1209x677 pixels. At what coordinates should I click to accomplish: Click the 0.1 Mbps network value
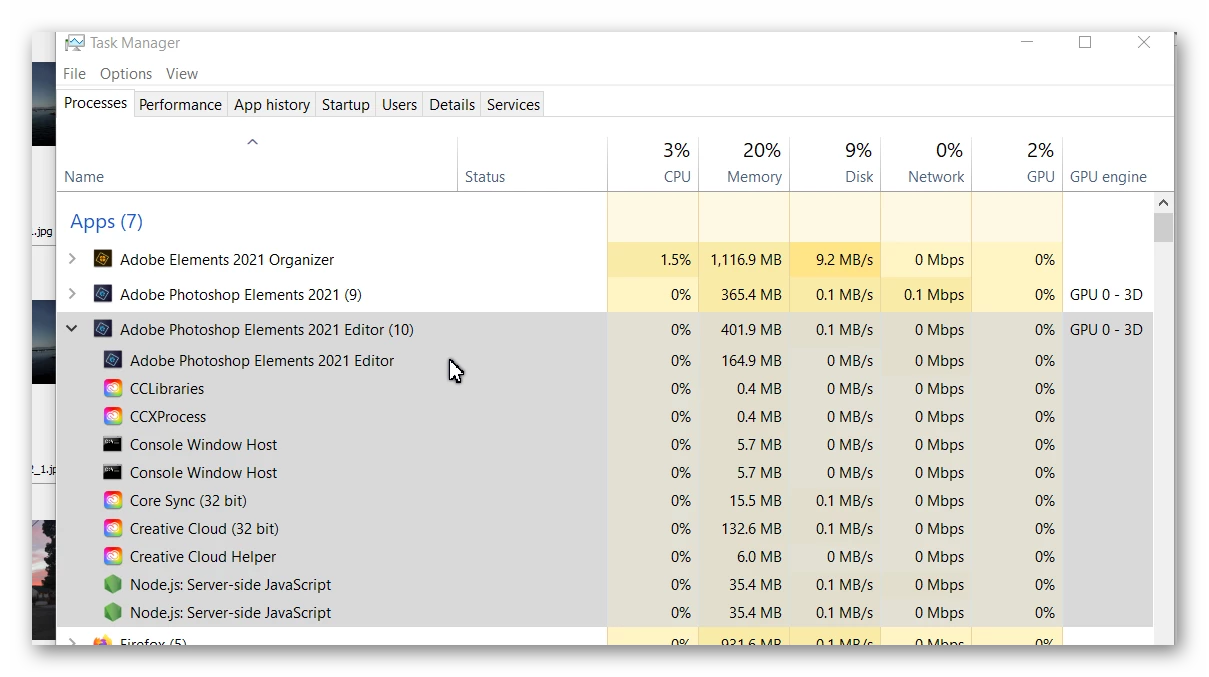(934, 294)
